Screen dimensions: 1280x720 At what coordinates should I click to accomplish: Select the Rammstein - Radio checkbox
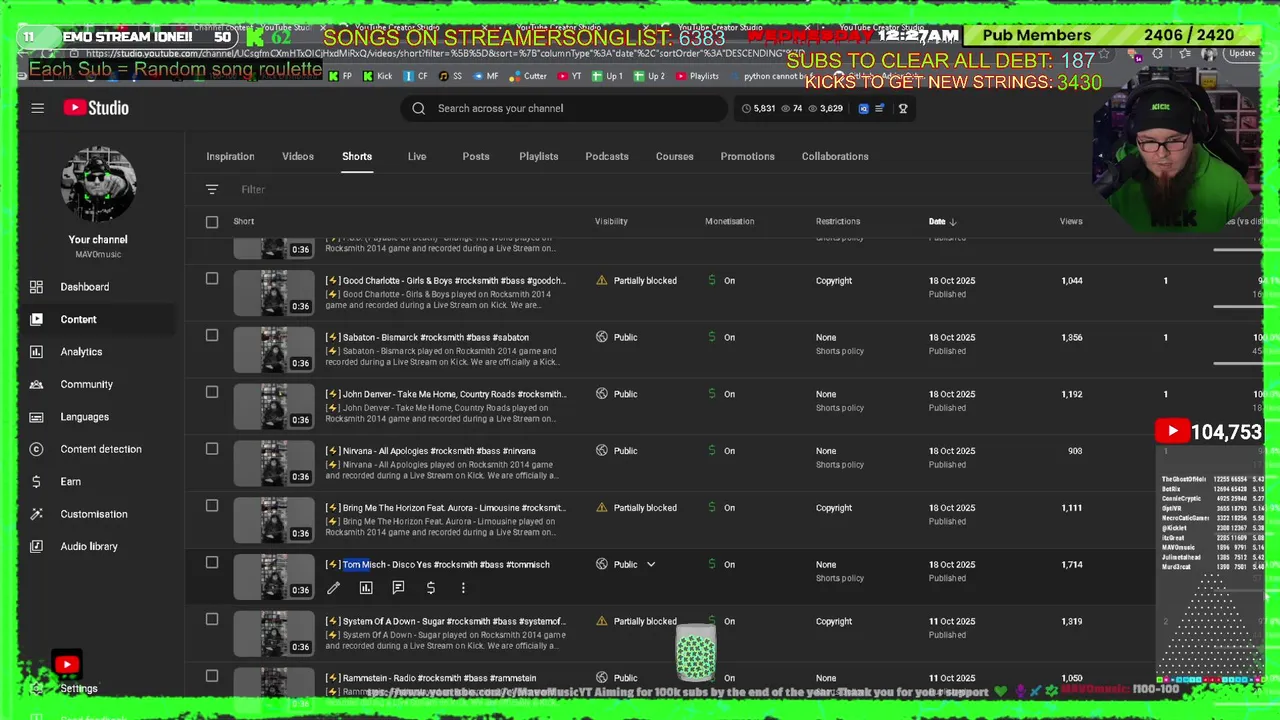click(212, 676)
